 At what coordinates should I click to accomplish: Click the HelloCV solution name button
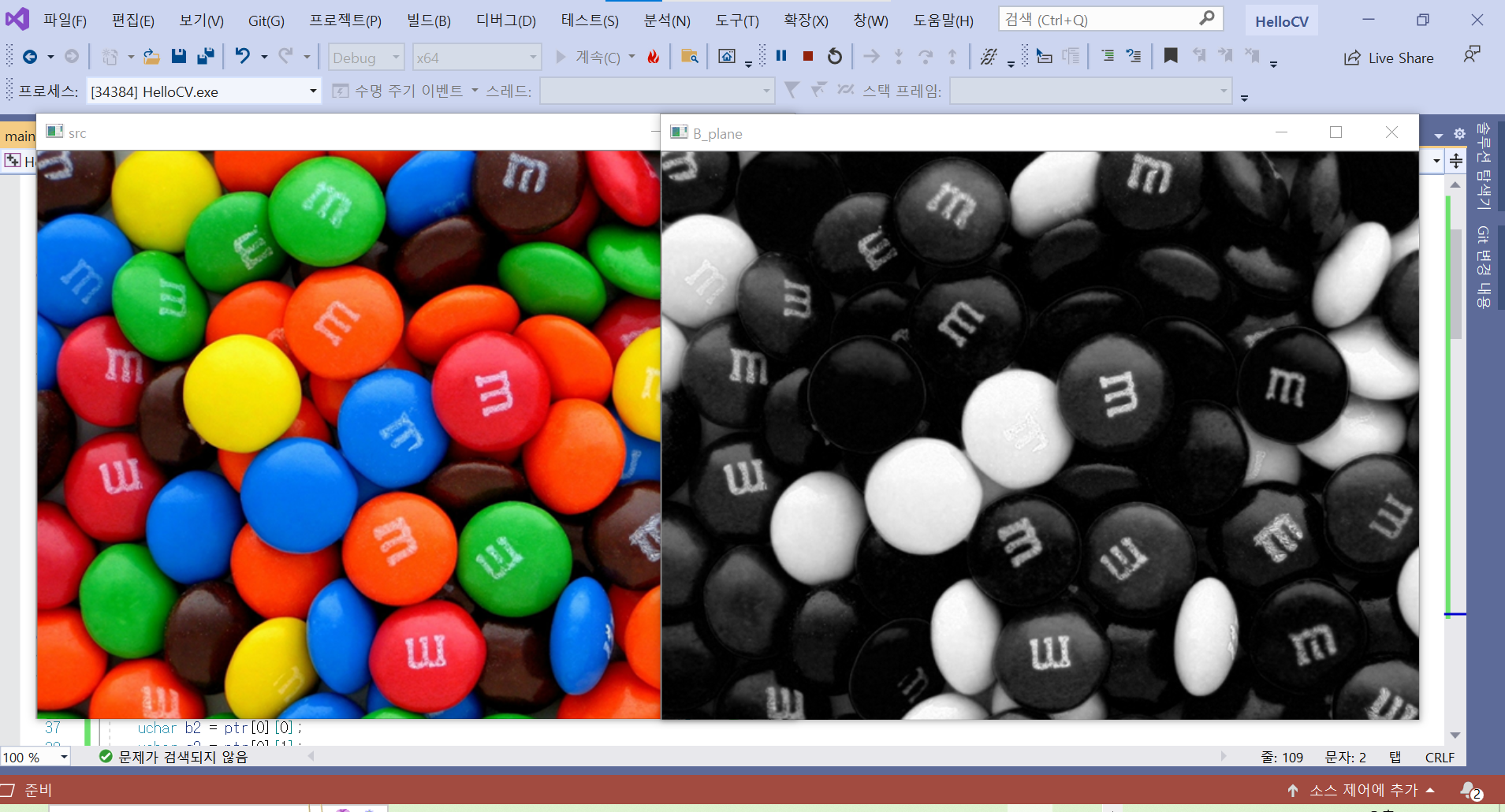(x=1281, y=21)
